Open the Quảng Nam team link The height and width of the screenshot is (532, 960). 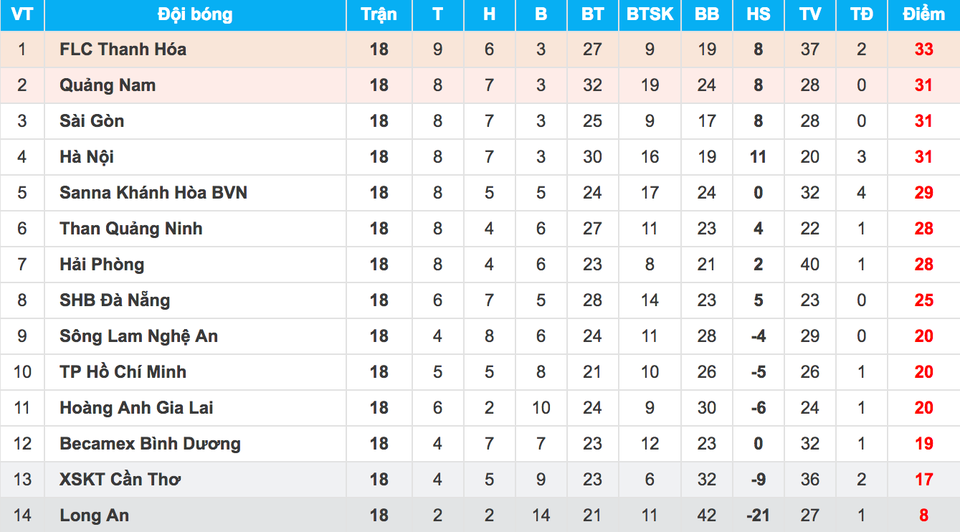point(107,85)
